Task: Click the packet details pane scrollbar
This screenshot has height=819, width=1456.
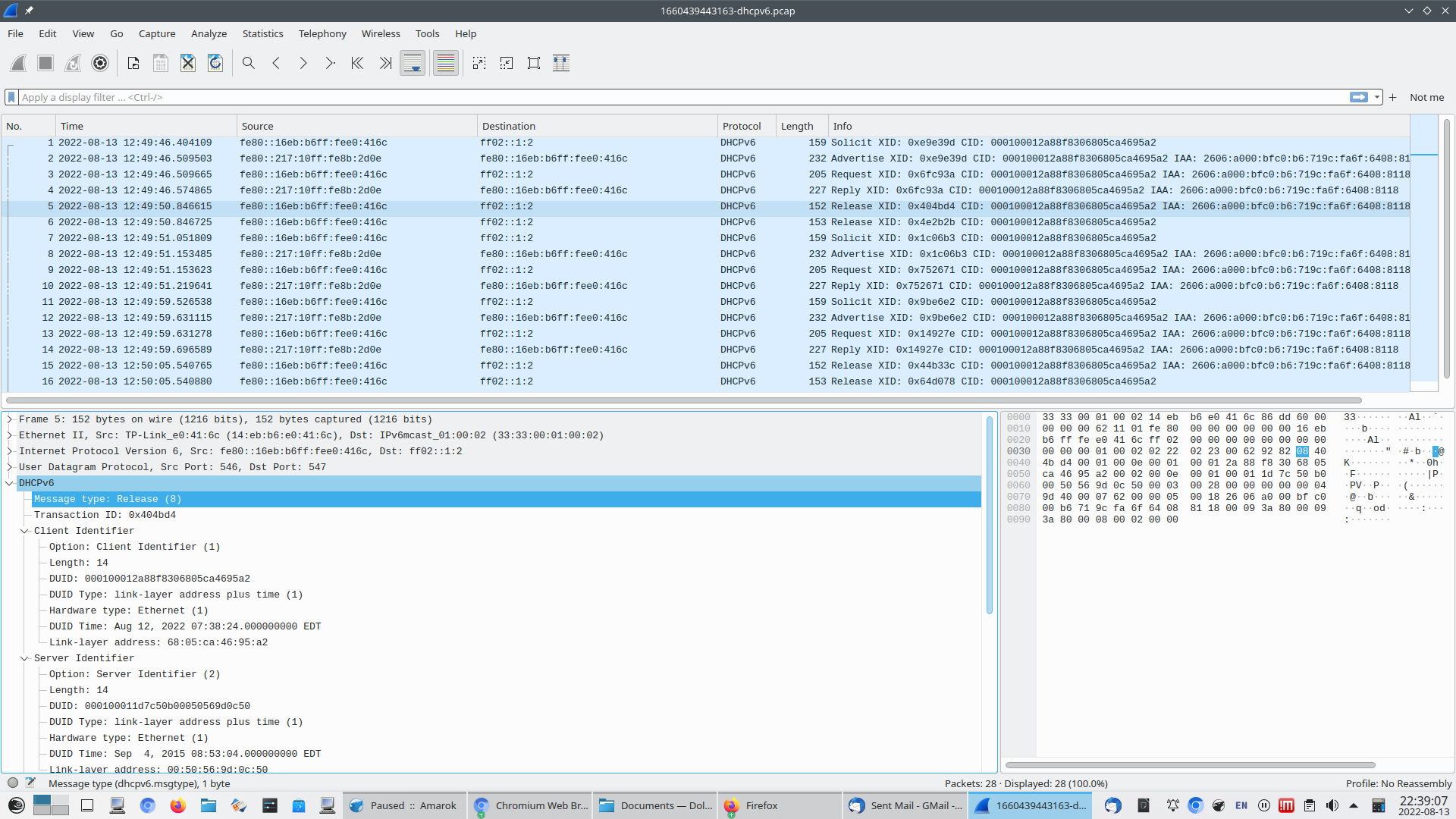Action: 990,516
